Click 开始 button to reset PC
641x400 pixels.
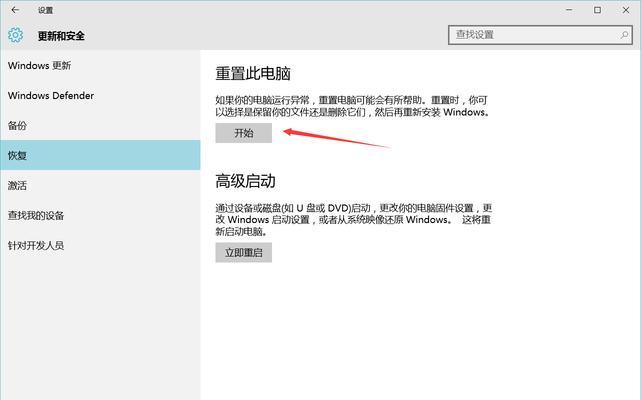click(x=244, y=133)
